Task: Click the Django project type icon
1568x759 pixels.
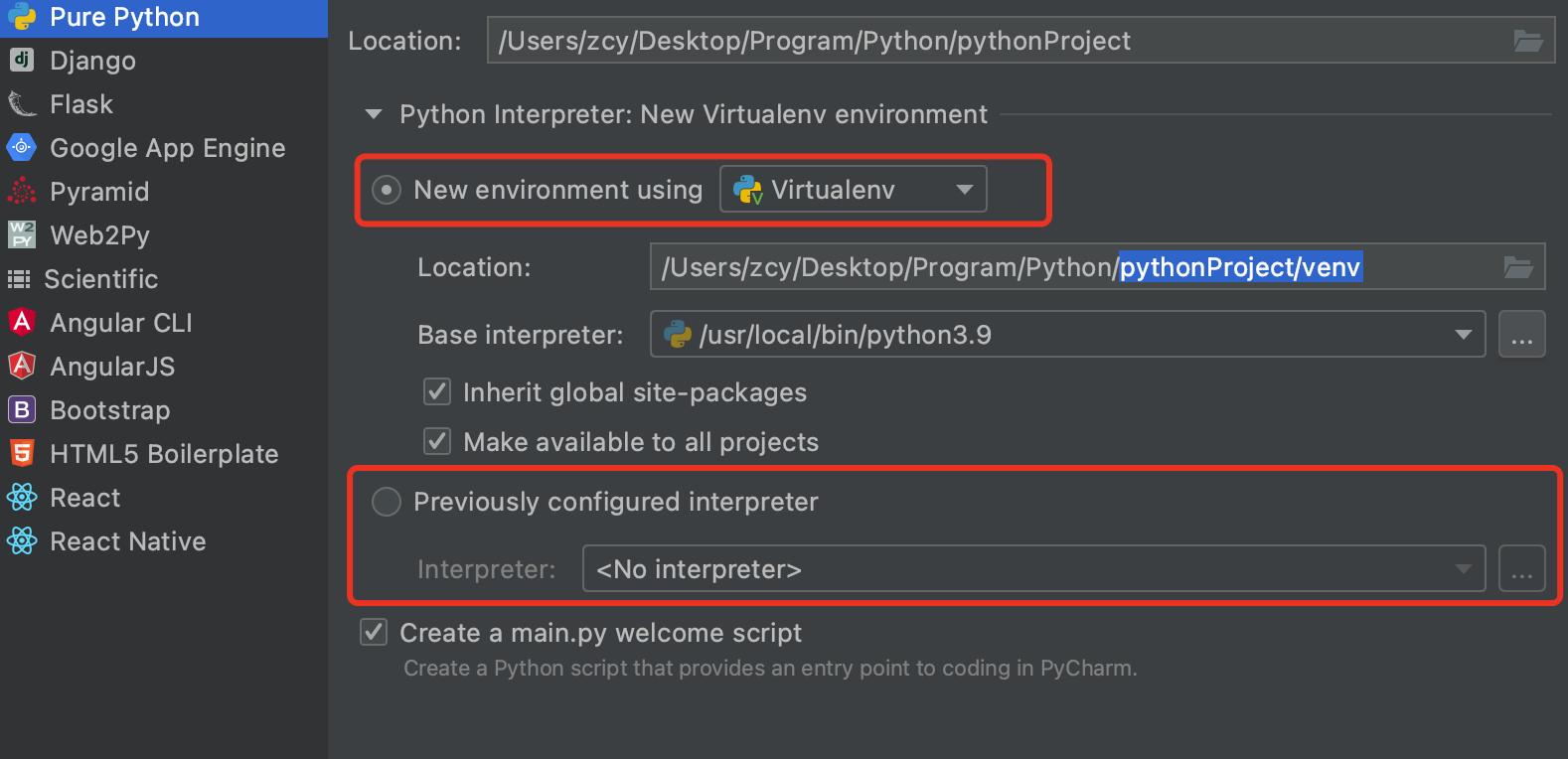Action: (22, 60)
